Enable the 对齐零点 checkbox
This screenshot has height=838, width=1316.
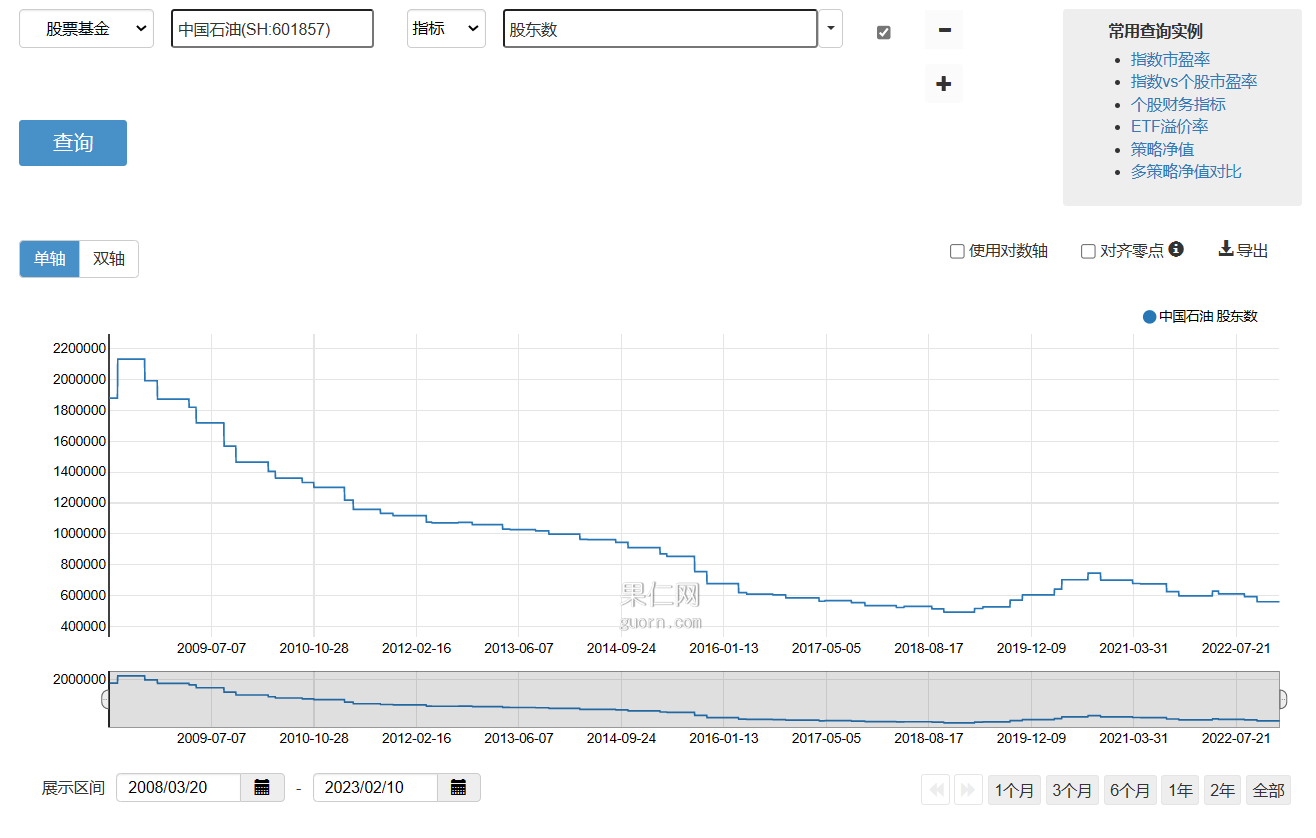(1088, 251)
